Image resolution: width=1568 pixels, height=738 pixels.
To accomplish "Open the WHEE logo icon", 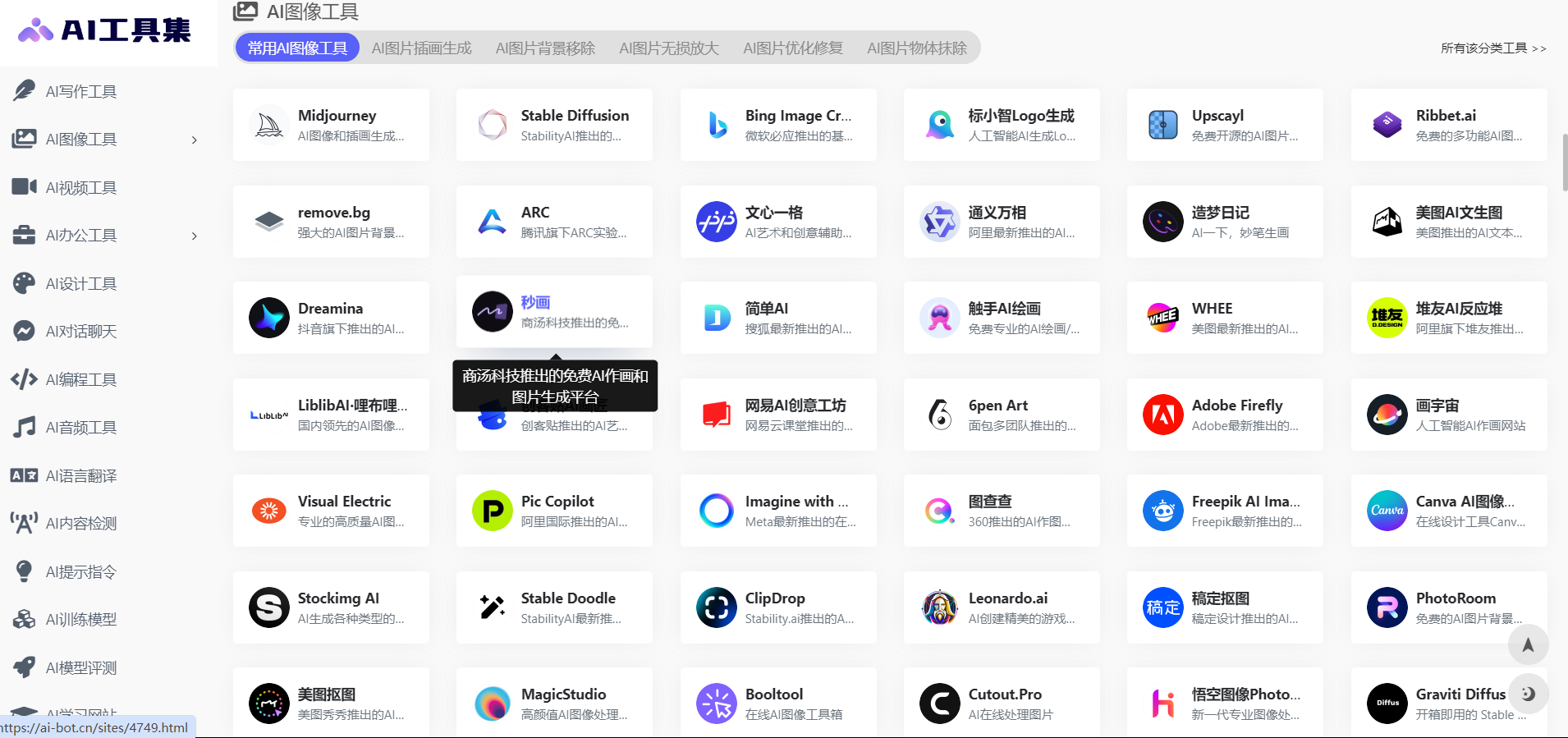I will [x=1163, y=318].
